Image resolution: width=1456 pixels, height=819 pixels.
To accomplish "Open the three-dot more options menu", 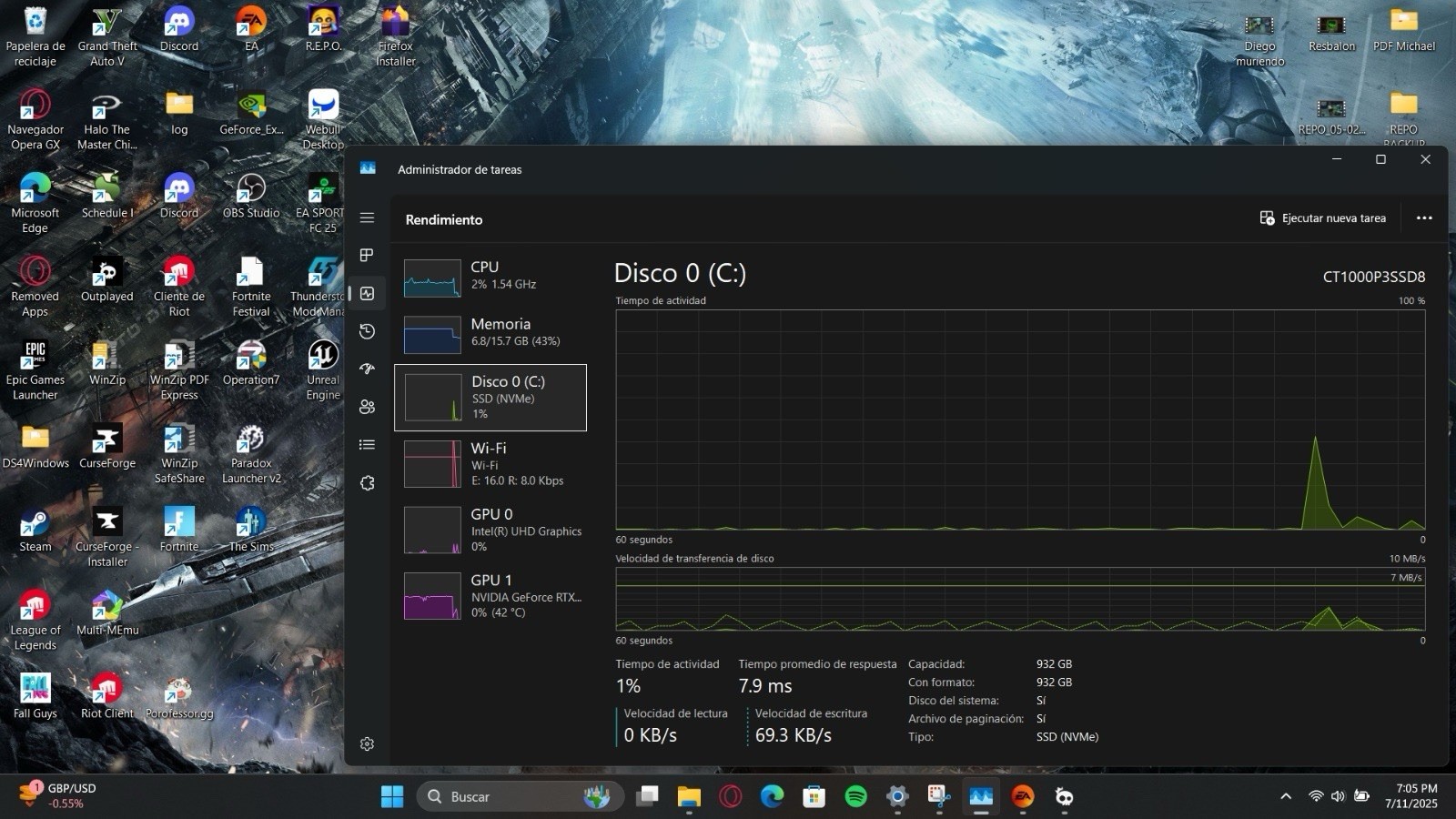I will pyautogui.click(x=1424, y=218).
